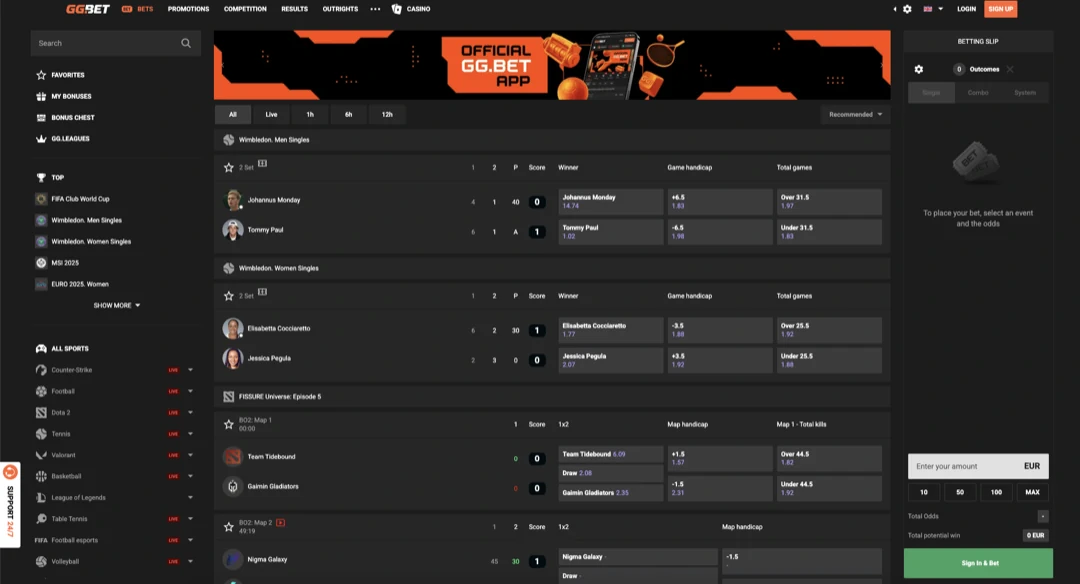1080x584 pixels.
Task: Switch to 12h filter tab
Action: click(387, 114)
